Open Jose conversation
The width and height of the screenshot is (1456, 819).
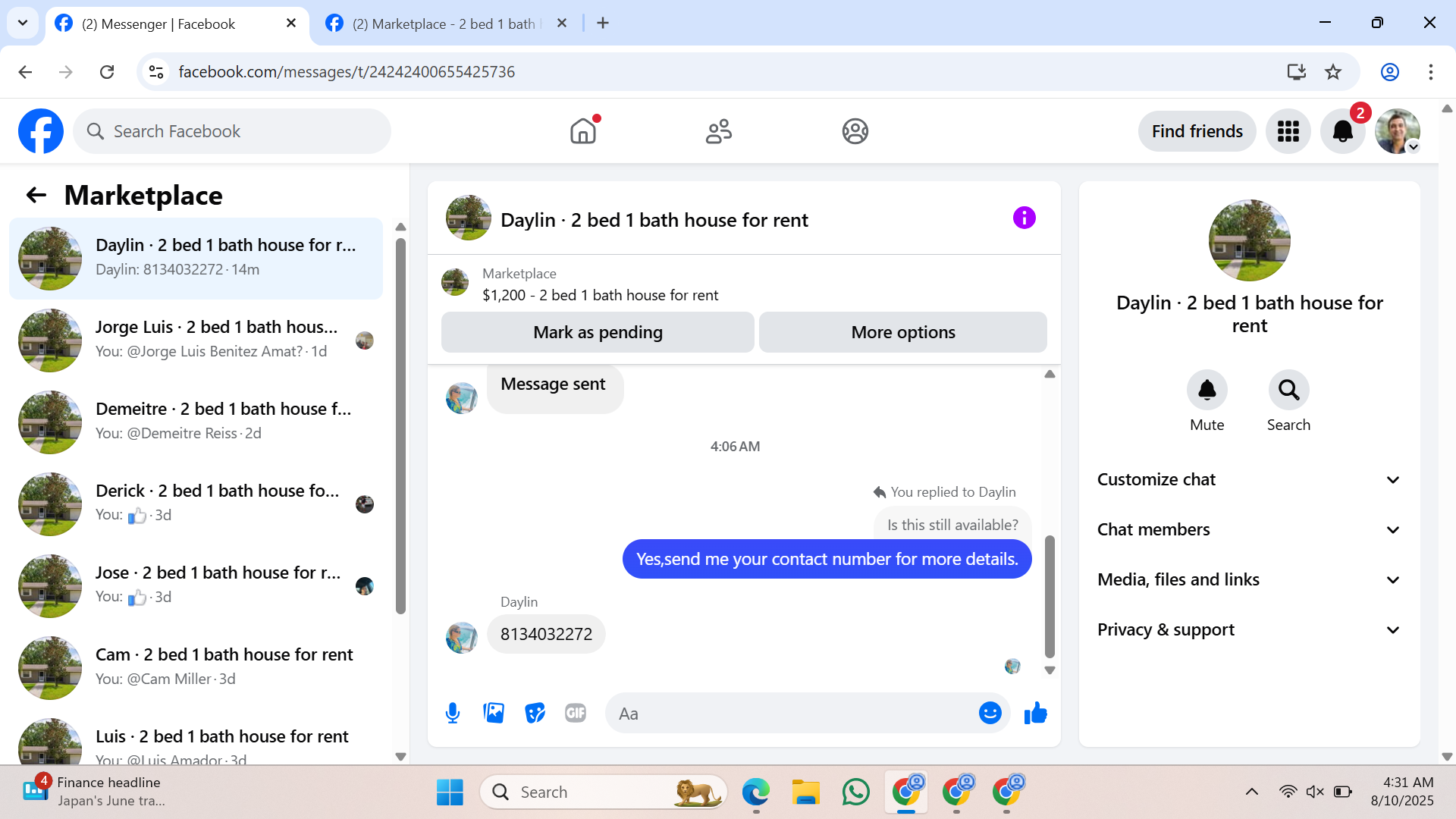point(196,585)
